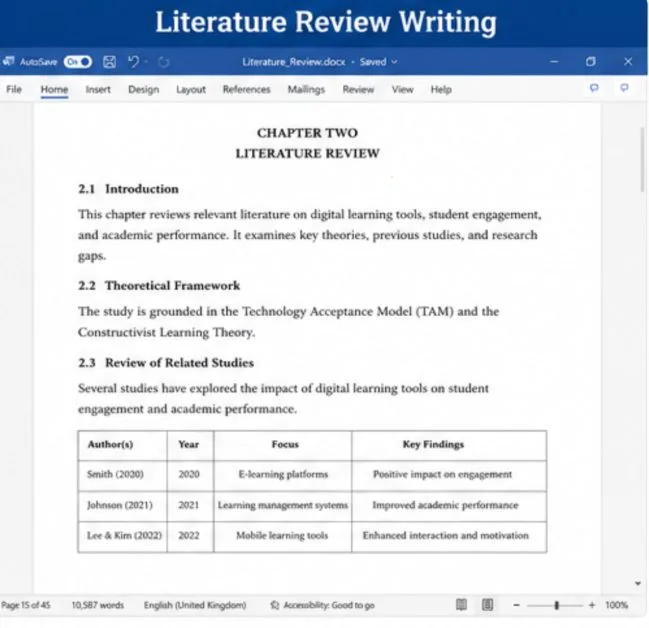Click the zoom slider handle
This screenshot has height=628, width=649.
[557, 605]
